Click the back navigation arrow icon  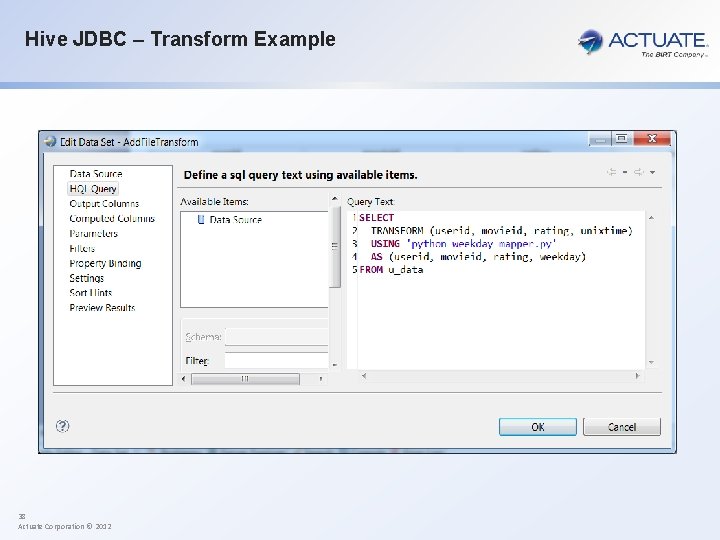tap(611, 172)
